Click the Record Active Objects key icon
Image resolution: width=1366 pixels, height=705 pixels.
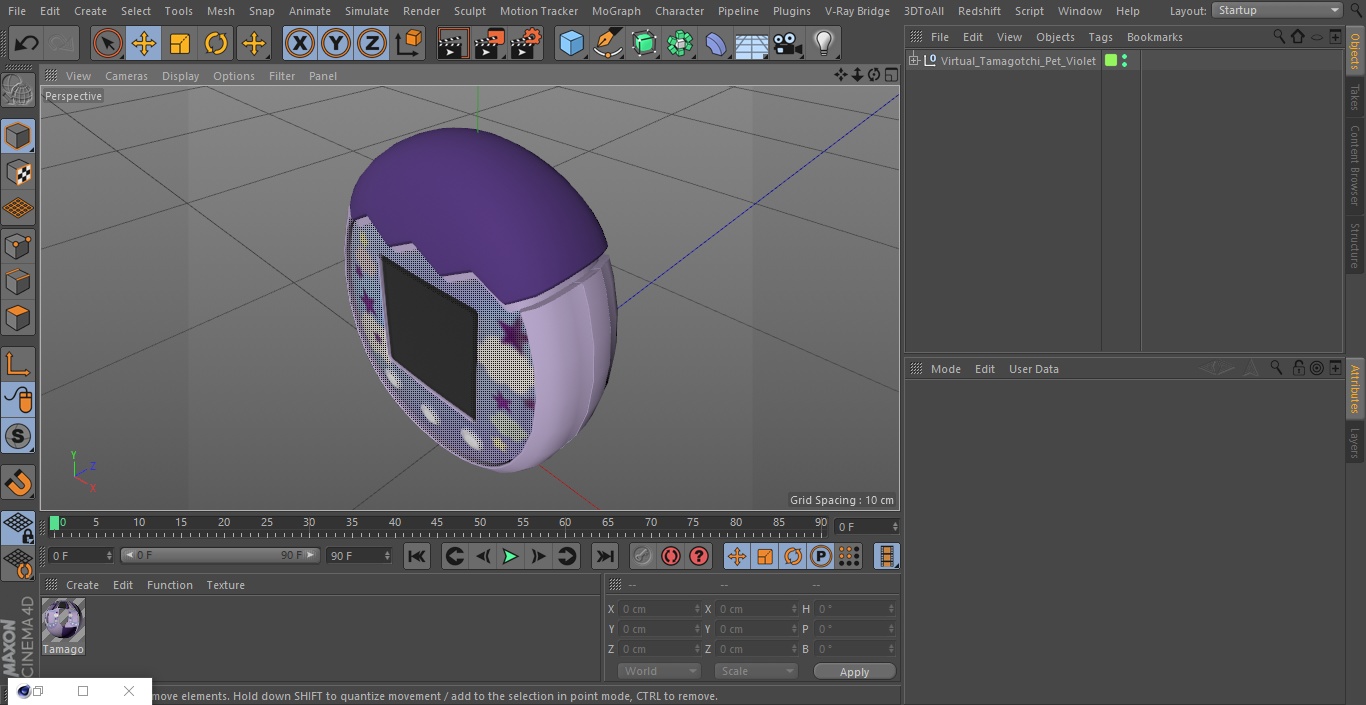pos(643,556)
